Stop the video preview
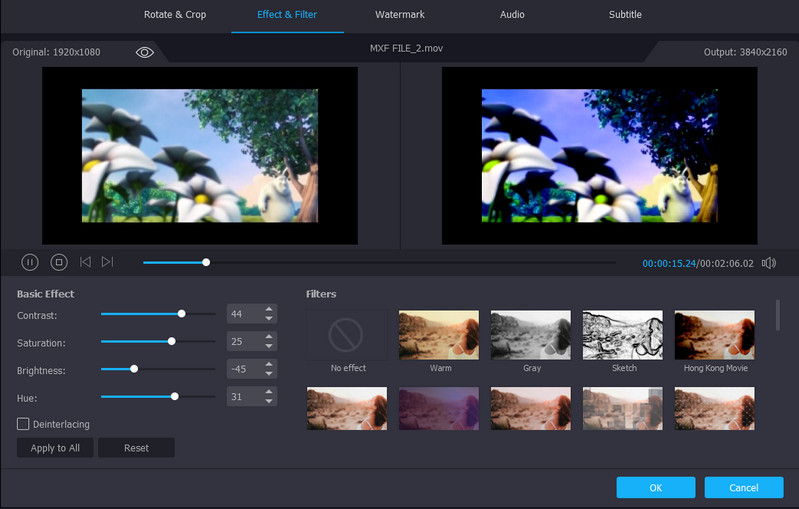This screenshot has height=509, width=799. pyautogui.click(x=59, y=262)
